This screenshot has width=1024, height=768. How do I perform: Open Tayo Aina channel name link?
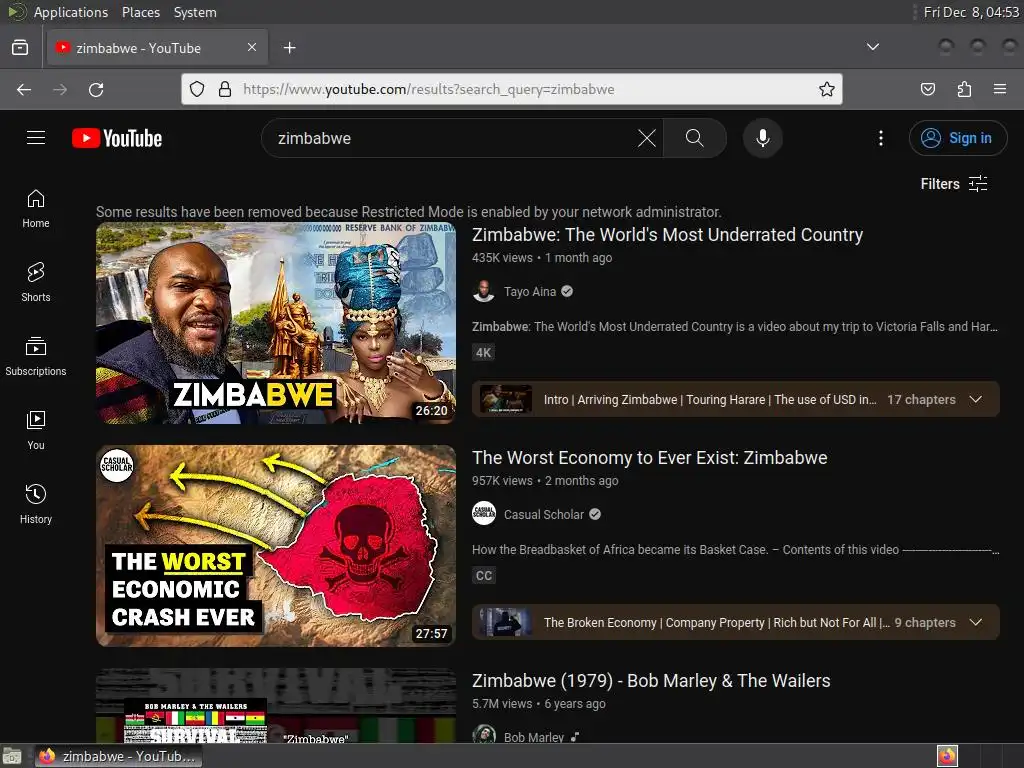[x=530, y=291]
